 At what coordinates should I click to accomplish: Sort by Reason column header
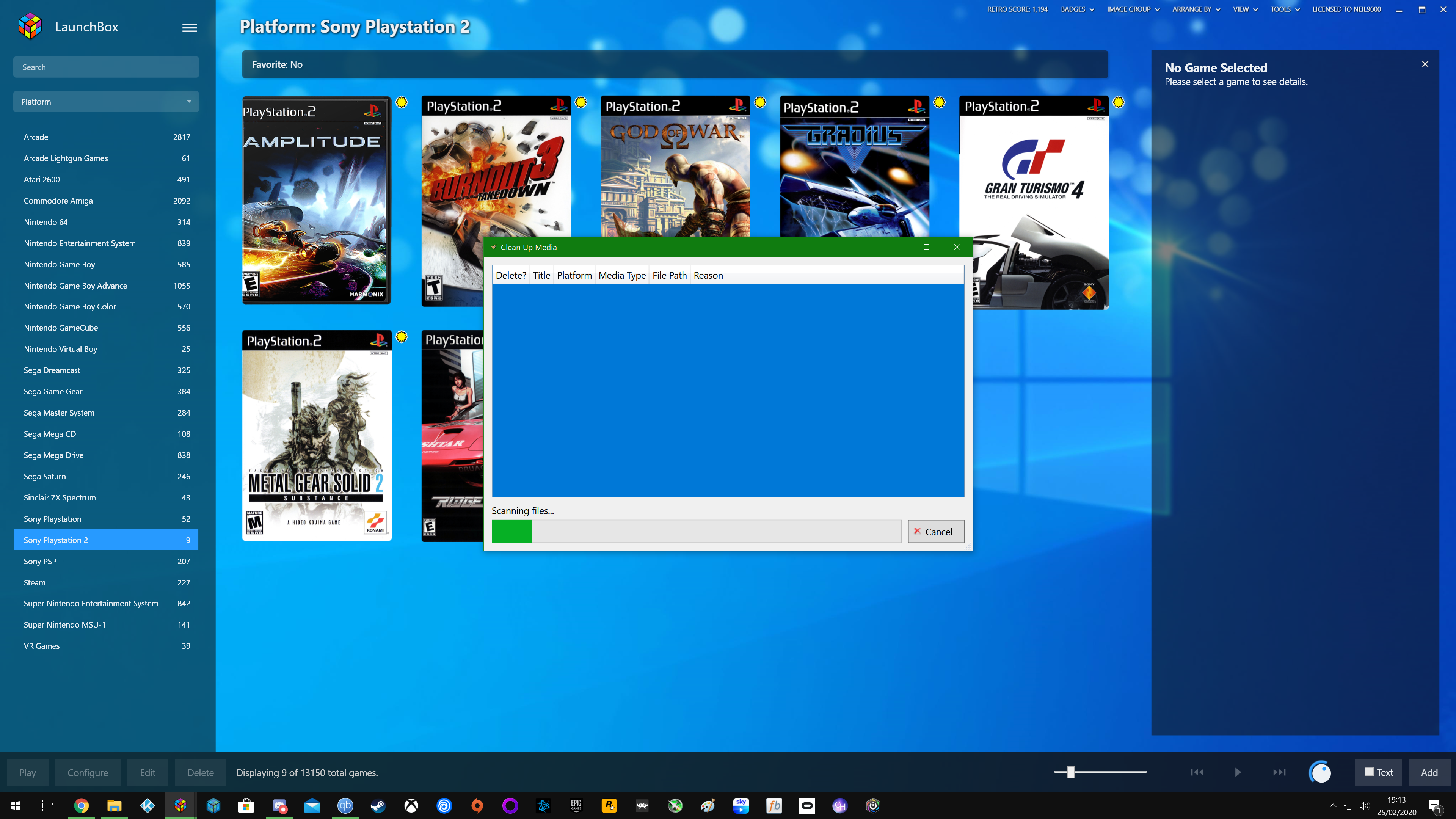pos(708,275)
